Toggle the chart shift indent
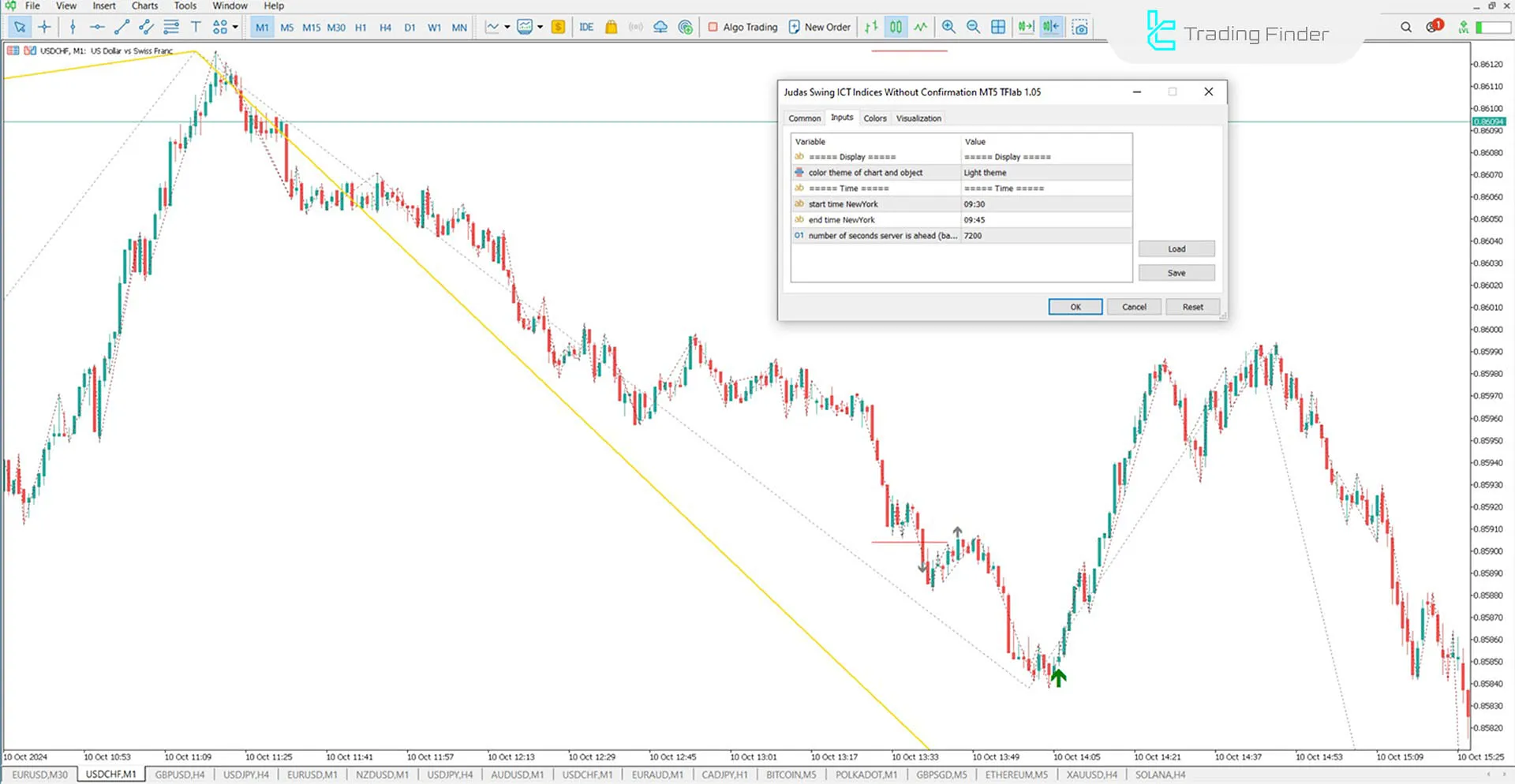This screenshot has height=784, width=1515. point(1051,26)
